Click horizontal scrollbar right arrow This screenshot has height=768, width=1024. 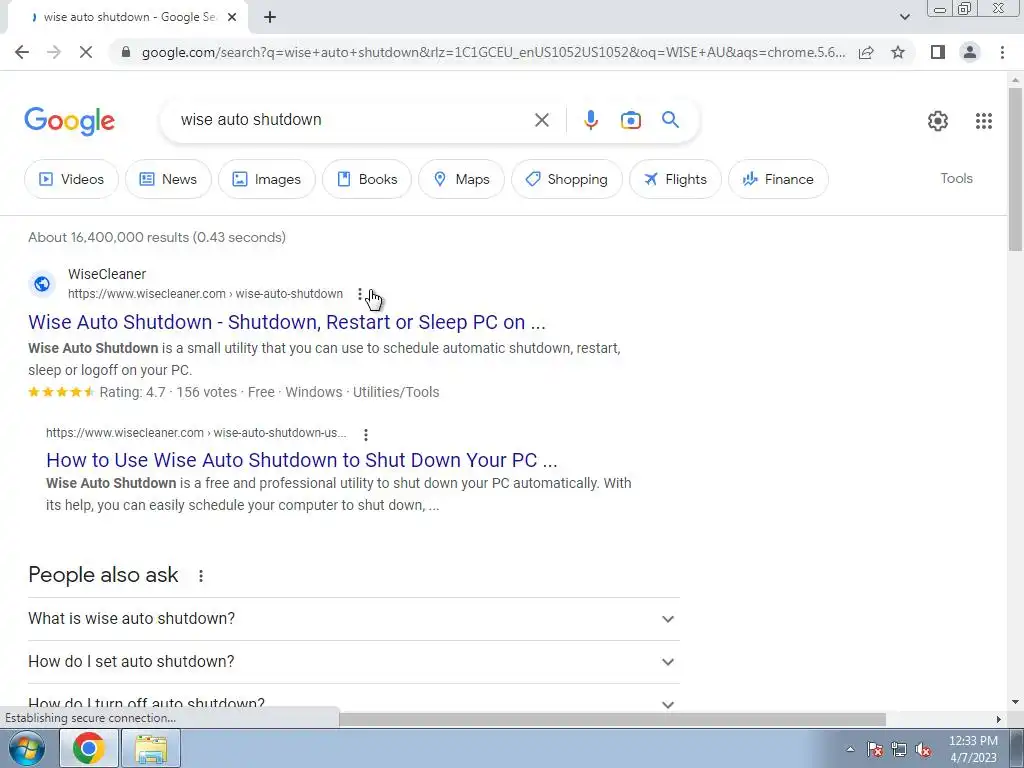click(x=998, y=719)
